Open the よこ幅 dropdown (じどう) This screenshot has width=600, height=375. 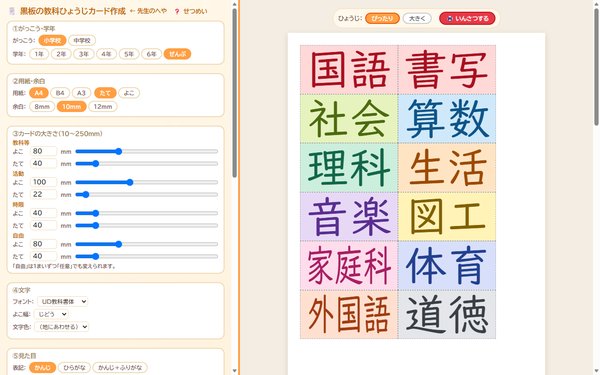(51, 314)
